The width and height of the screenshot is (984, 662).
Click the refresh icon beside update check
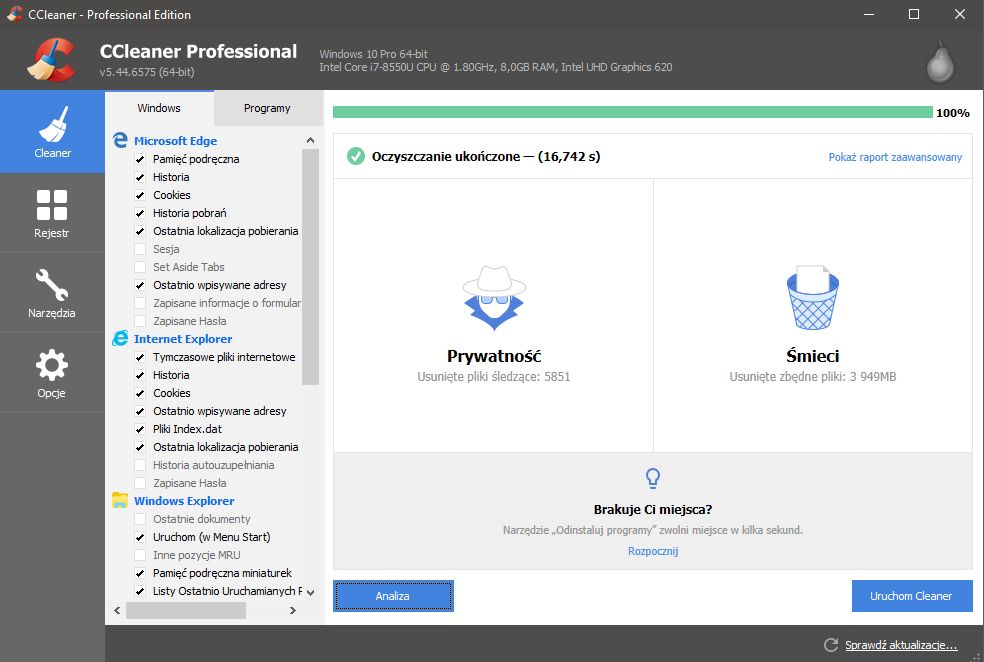coord(831,645)
